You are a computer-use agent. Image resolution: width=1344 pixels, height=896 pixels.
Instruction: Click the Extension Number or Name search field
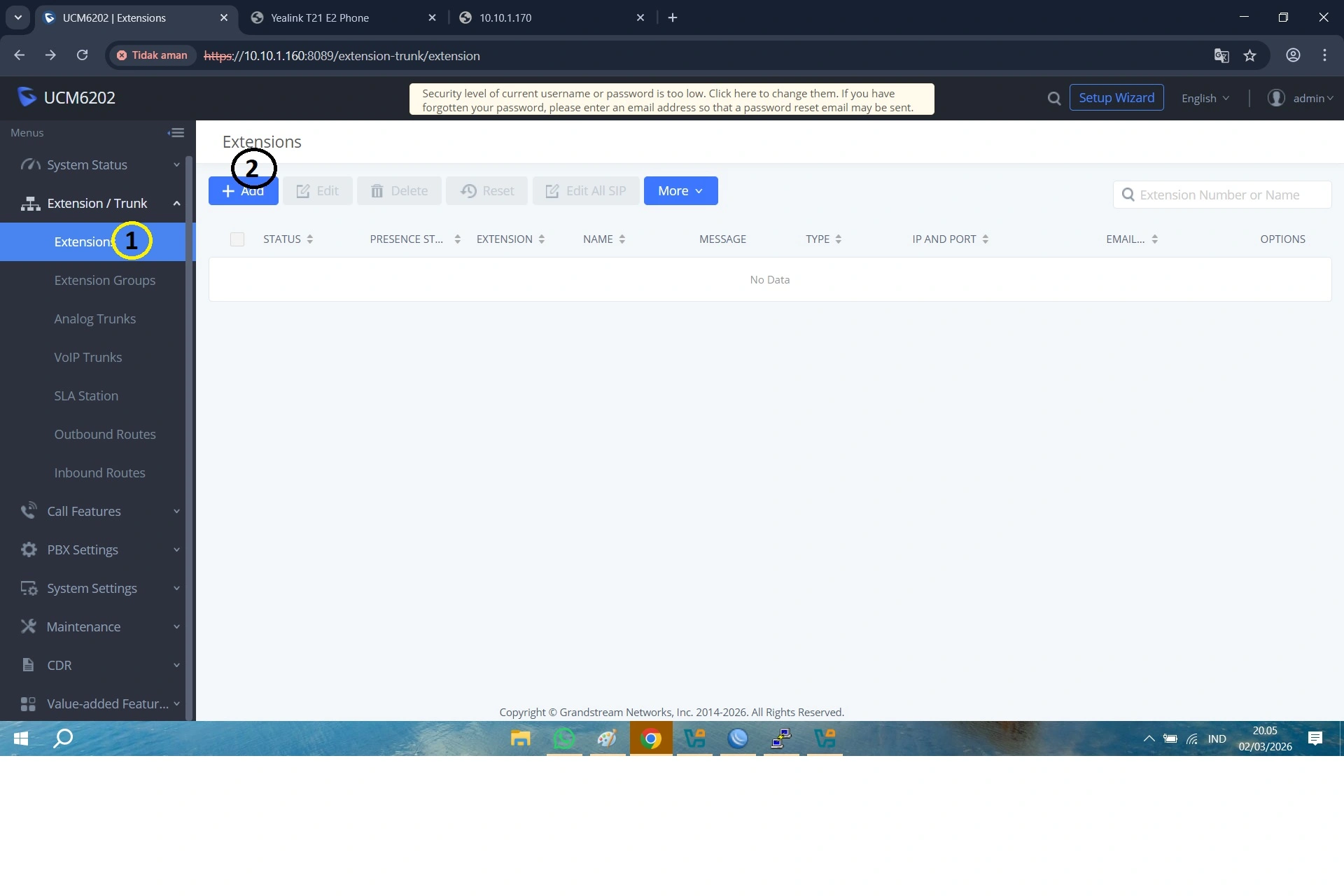[1221, 195]
